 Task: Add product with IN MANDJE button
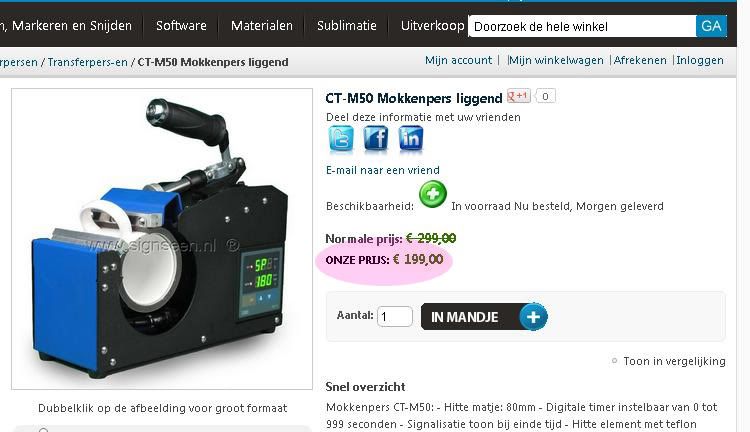click(x=484, y=317)
